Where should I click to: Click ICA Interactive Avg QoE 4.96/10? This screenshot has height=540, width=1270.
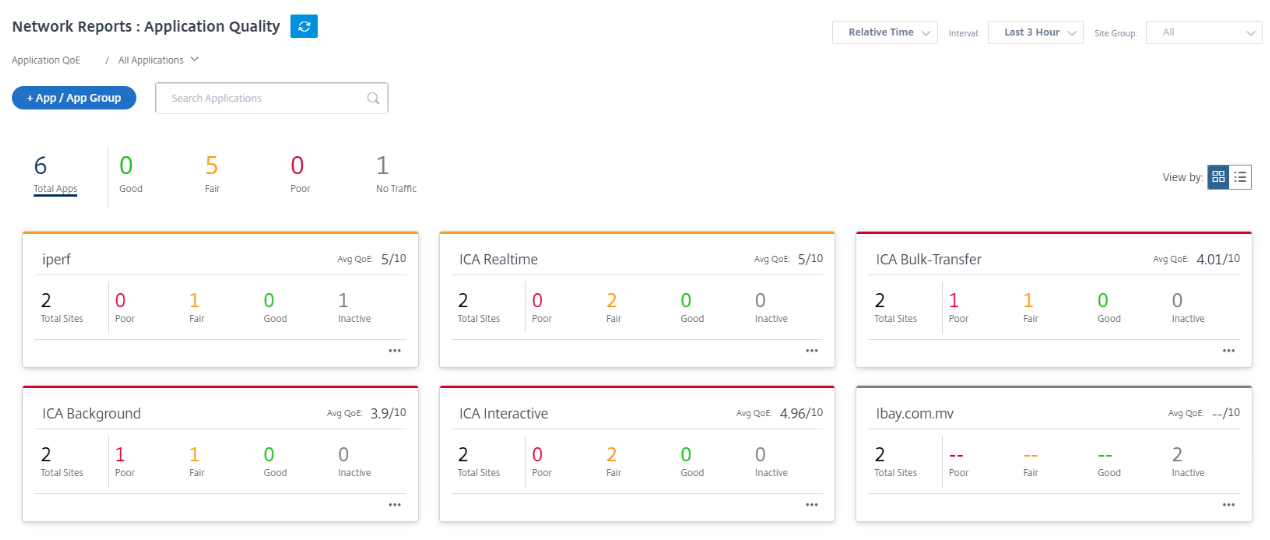tap(802, 412)
